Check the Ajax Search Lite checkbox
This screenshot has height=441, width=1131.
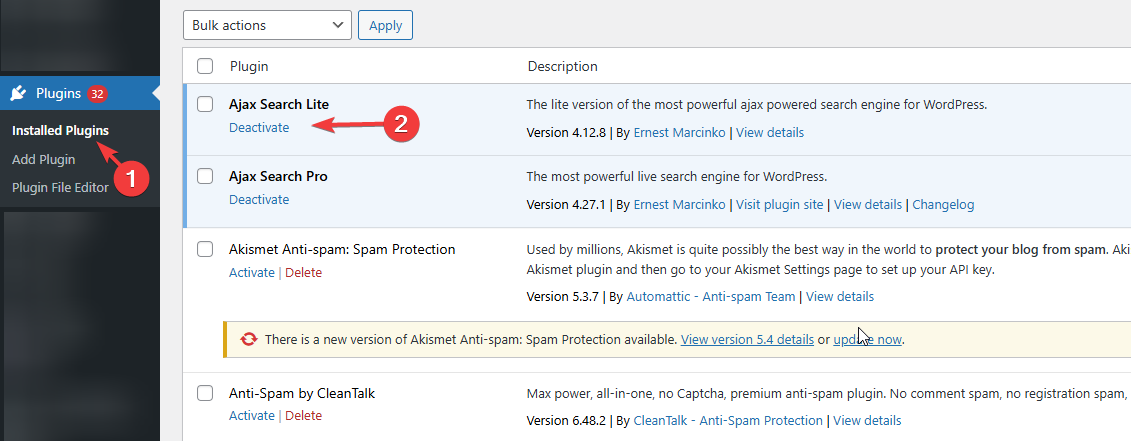pyautogui.click(x=206, y=104)
